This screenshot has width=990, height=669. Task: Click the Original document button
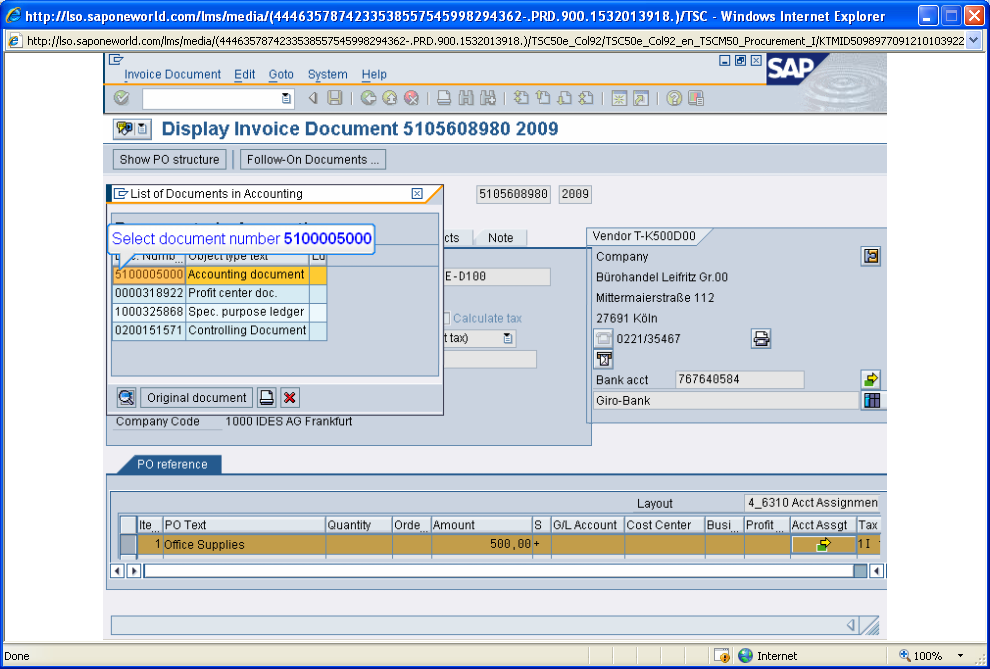tap(196, 398)
